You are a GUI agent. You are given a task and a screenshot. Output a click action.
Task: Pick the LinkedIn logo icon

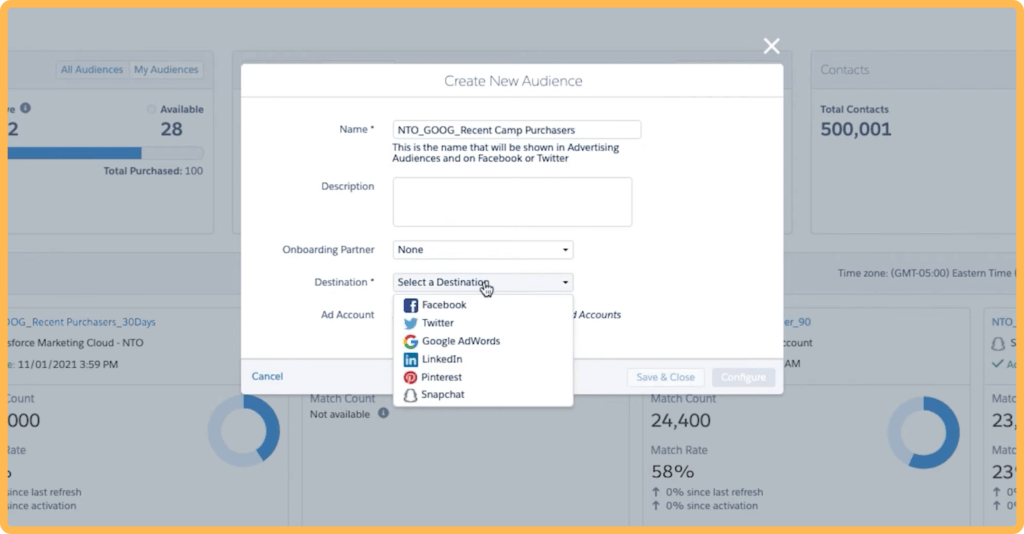[x=410, y=360]
